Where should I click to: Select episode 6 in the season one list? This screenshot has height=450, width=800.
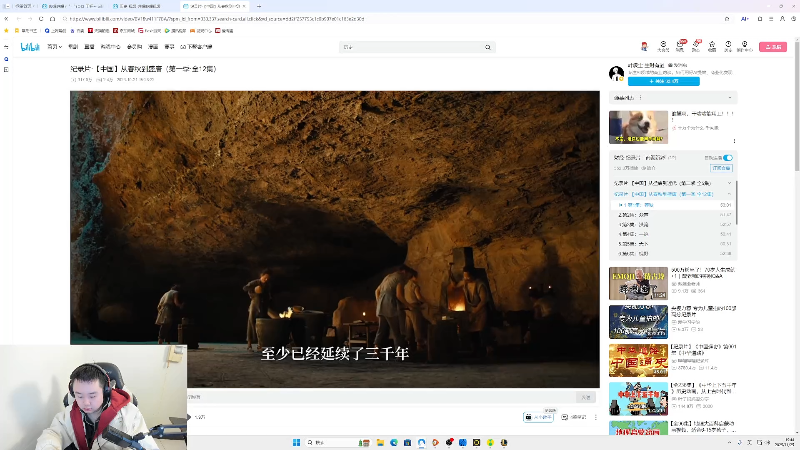(673, 254)
